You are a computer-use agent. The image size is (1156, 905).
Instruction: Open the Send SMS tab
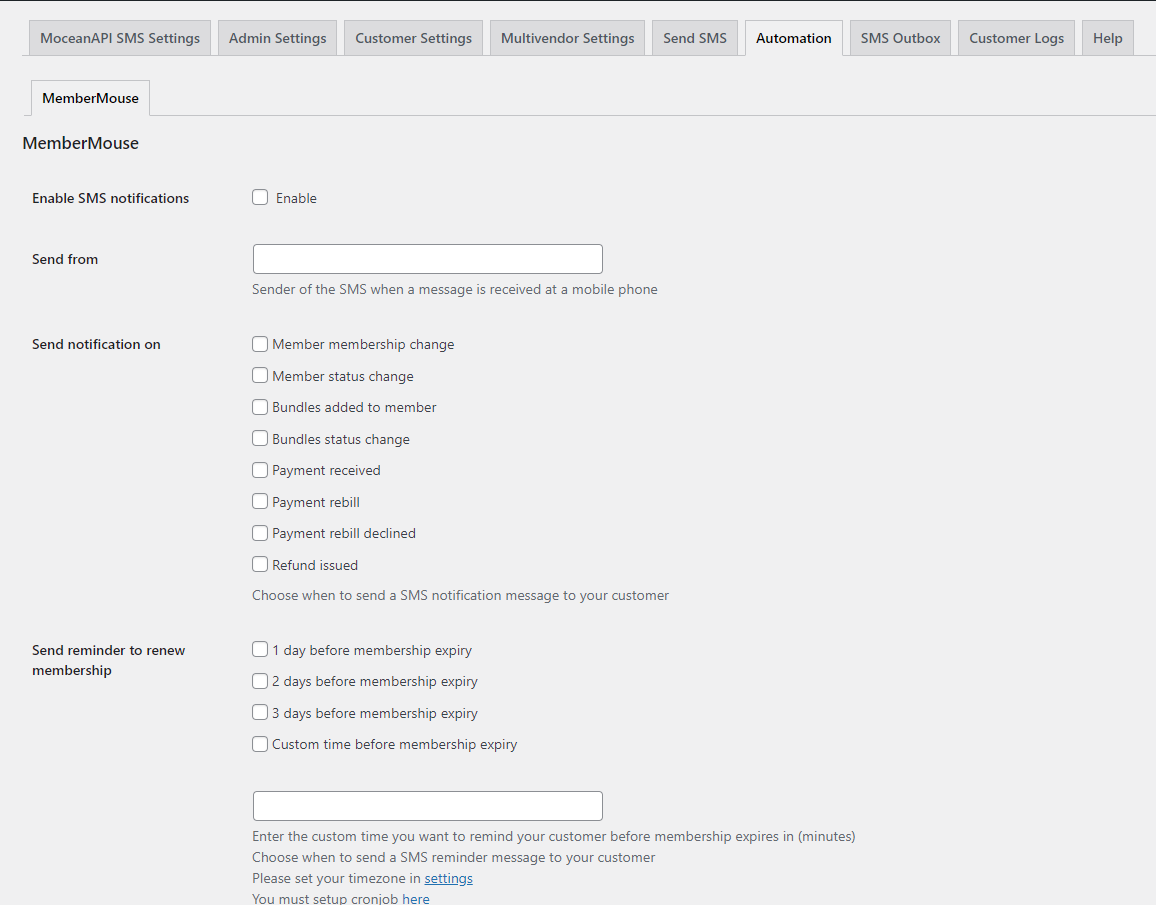[x=694, y=38]
